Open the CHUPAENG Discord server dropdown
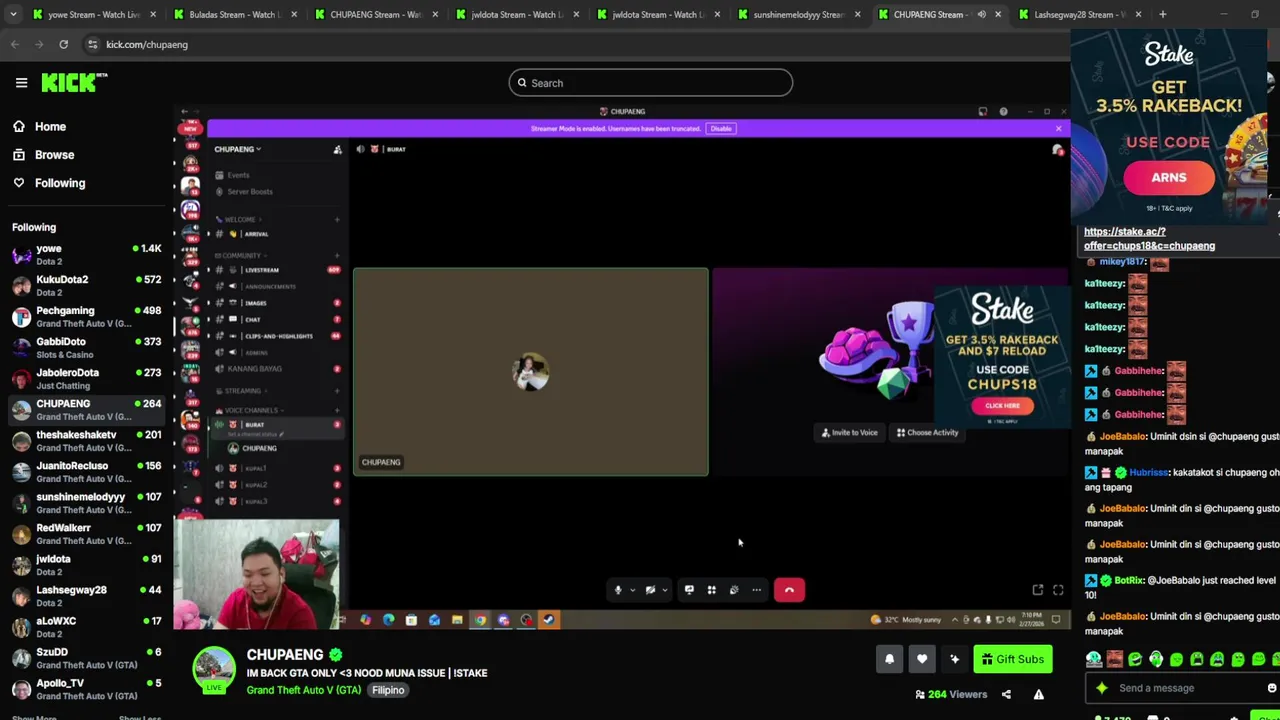 tap(238, 149)
